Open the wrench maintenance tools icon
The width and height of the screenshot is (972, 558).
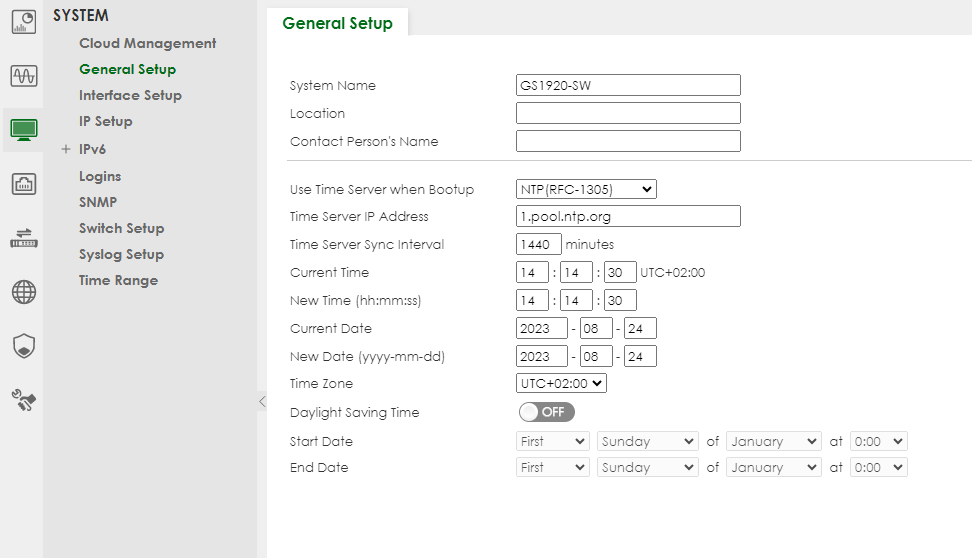click(23, 400)
